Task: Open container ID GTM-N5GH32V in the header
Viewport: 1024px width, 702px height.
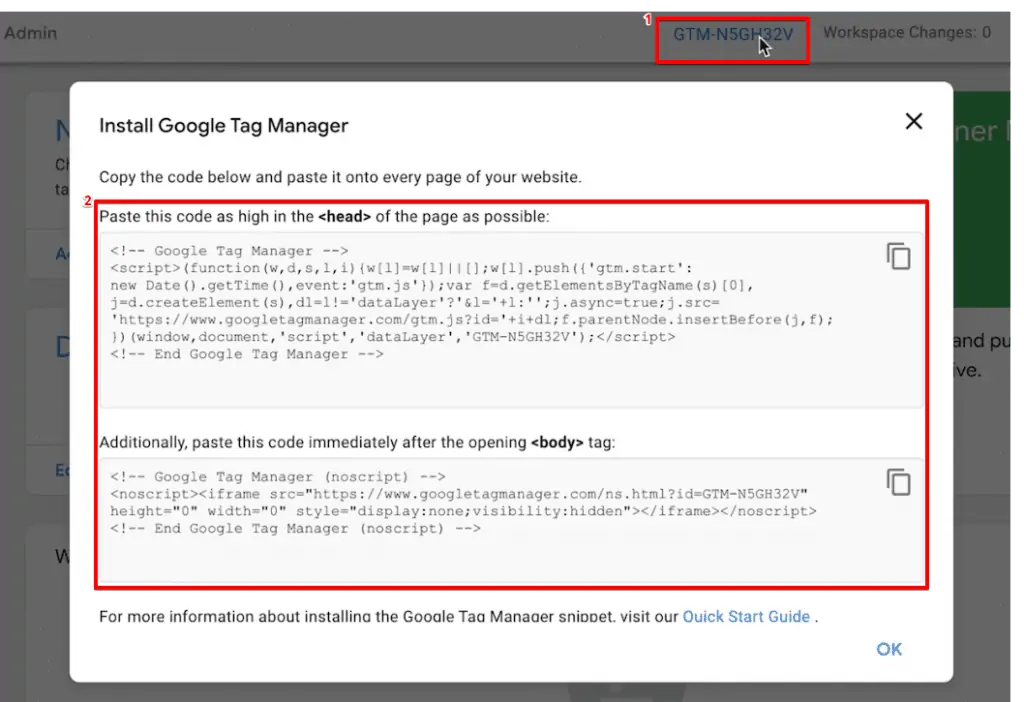Action: tap(732, 31)
